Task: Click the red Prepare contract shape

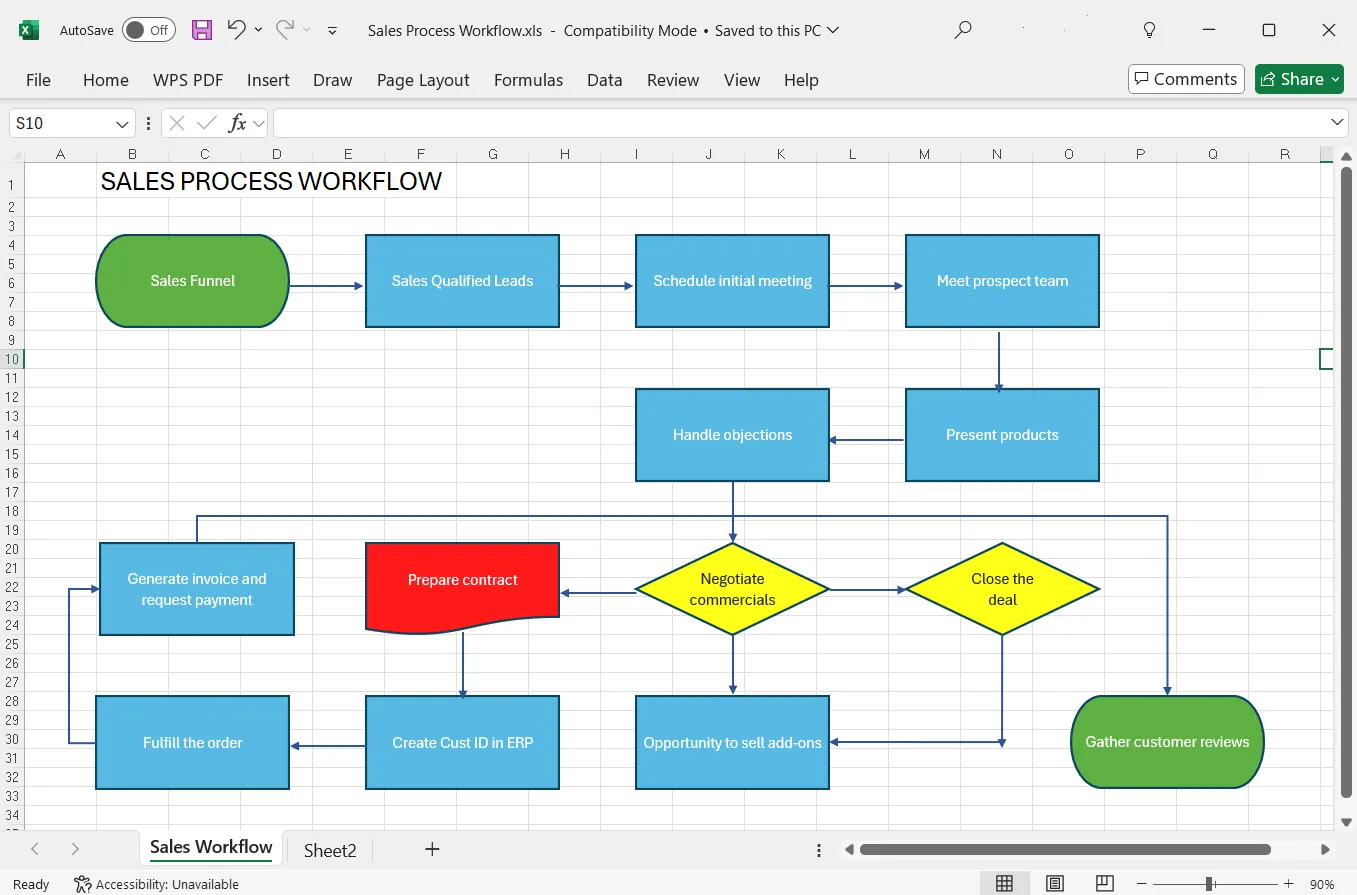Action: (x=462, y=586)
